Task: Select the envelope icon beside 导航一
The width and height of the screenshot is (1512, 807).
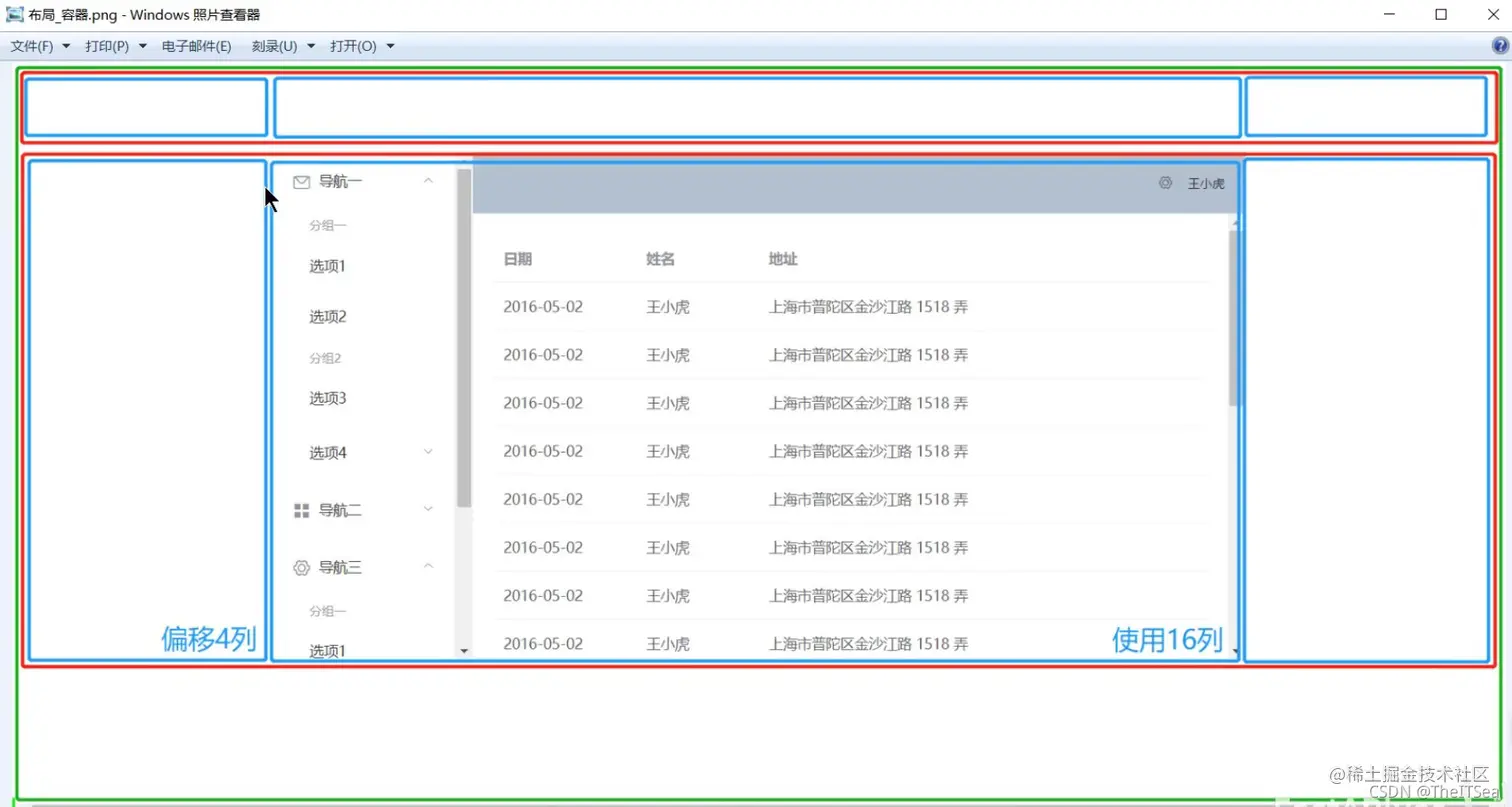Action: coord(301,181)
